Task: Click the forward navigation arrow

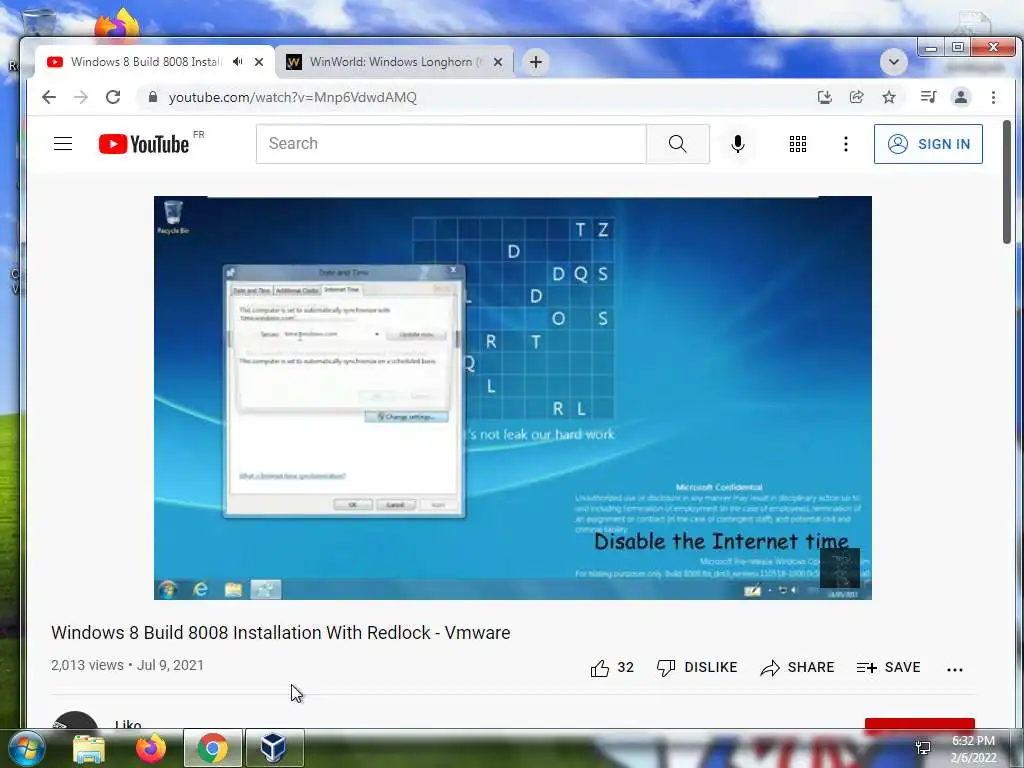Action: click(x=81, y=97)
